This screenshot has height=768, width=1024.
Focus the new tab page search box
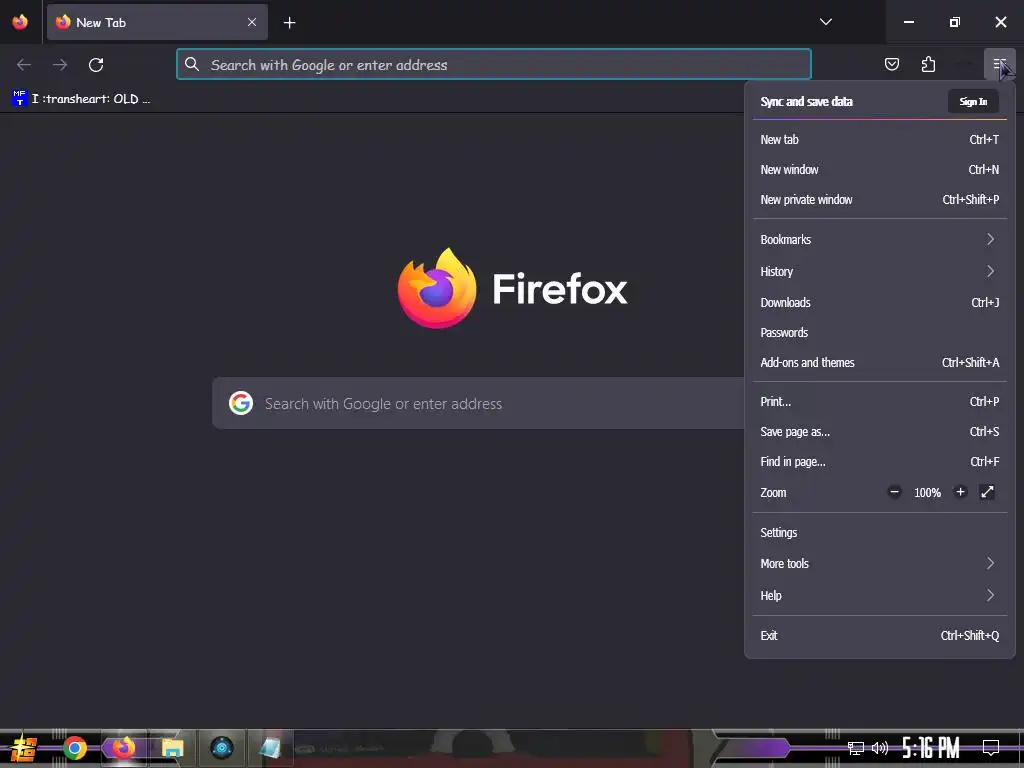pyautogui.click(x=478, y=403)
